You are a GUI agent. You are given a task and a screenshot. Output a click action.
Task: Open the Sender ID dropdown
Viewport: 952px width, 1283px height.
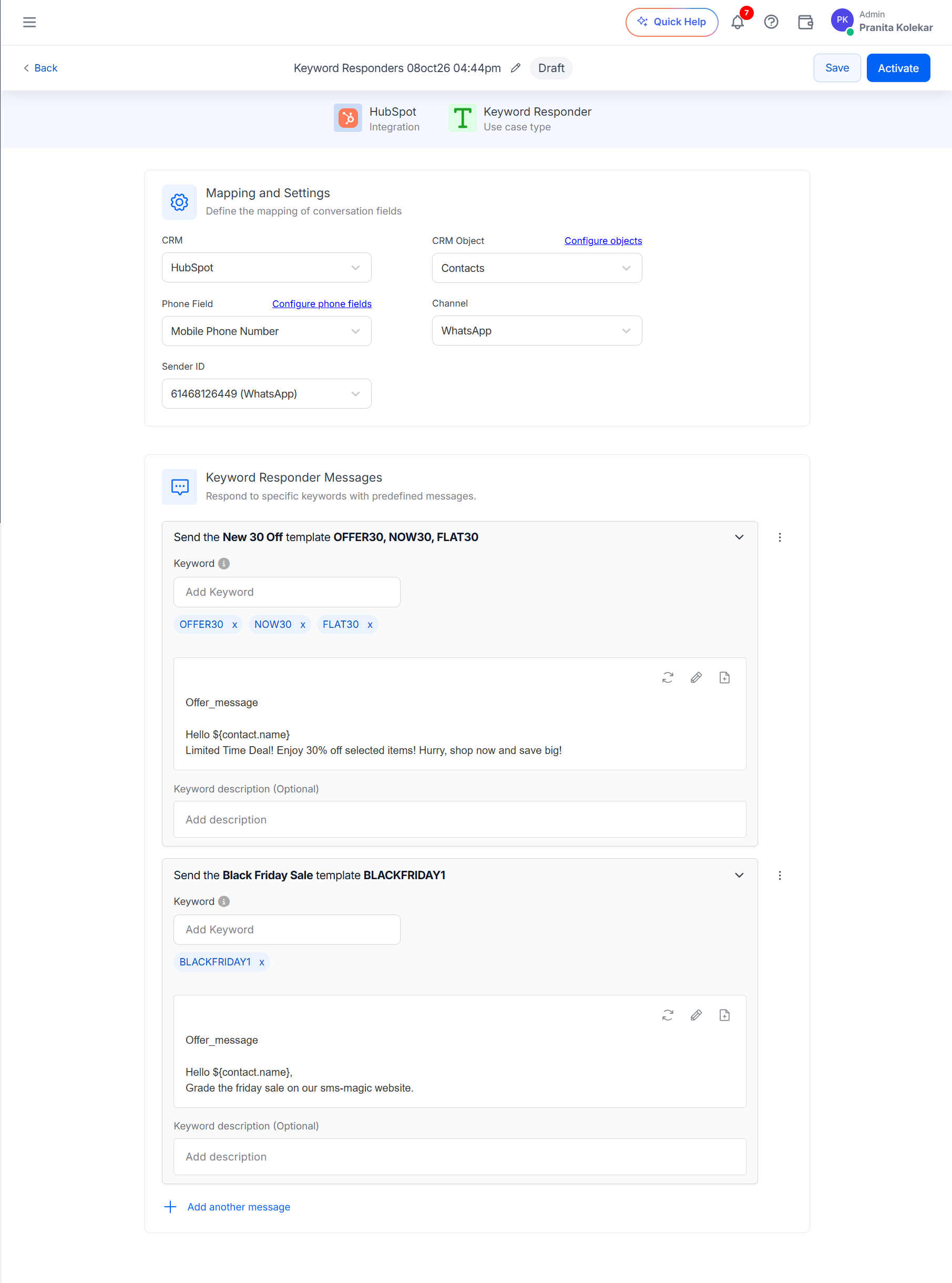[266, 394]
